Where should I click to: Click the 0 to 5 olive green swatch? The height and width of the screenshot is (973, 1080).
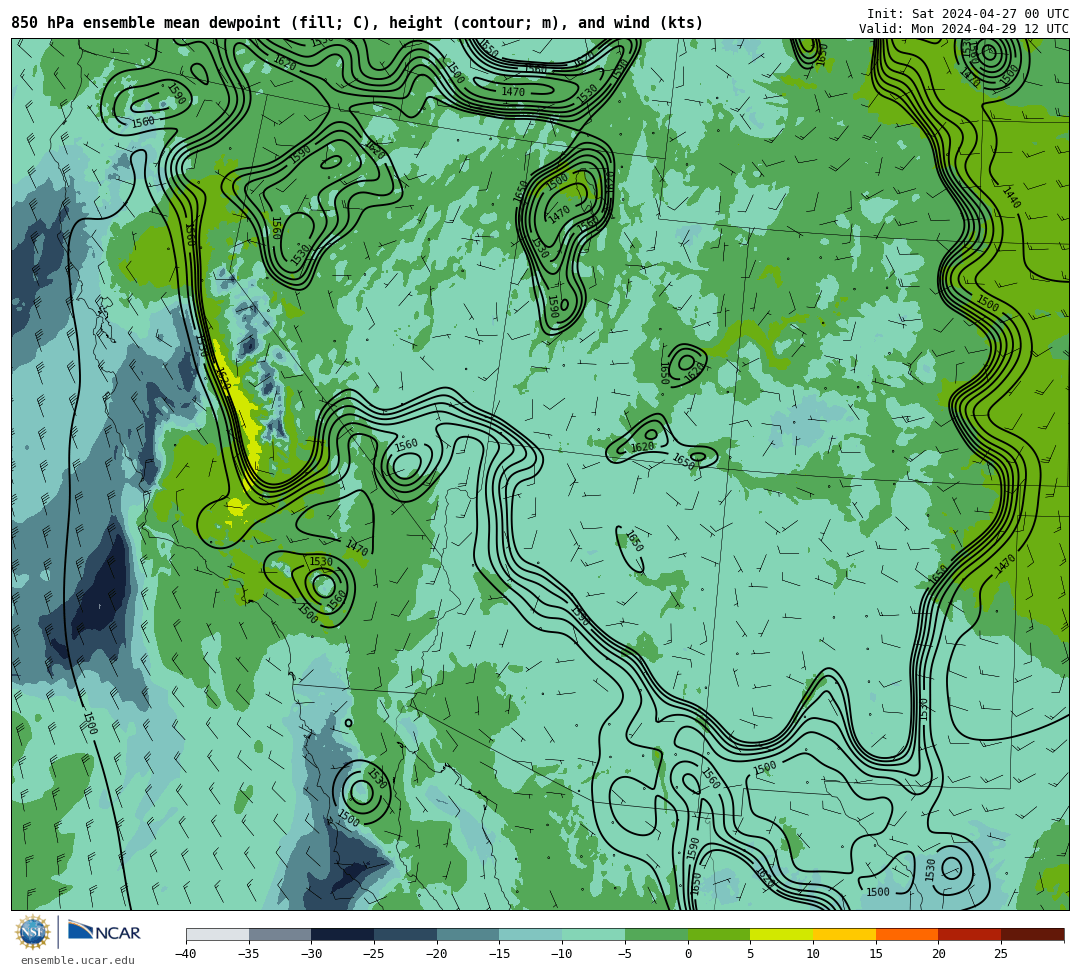(718, 934)
